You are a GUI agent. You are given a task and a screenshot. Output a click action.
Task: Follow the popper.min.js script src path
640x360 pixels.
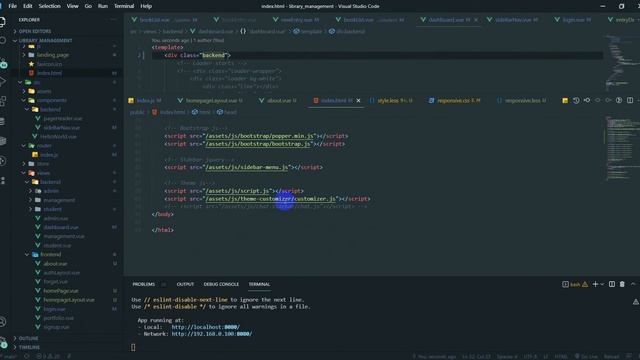point(260,136)
